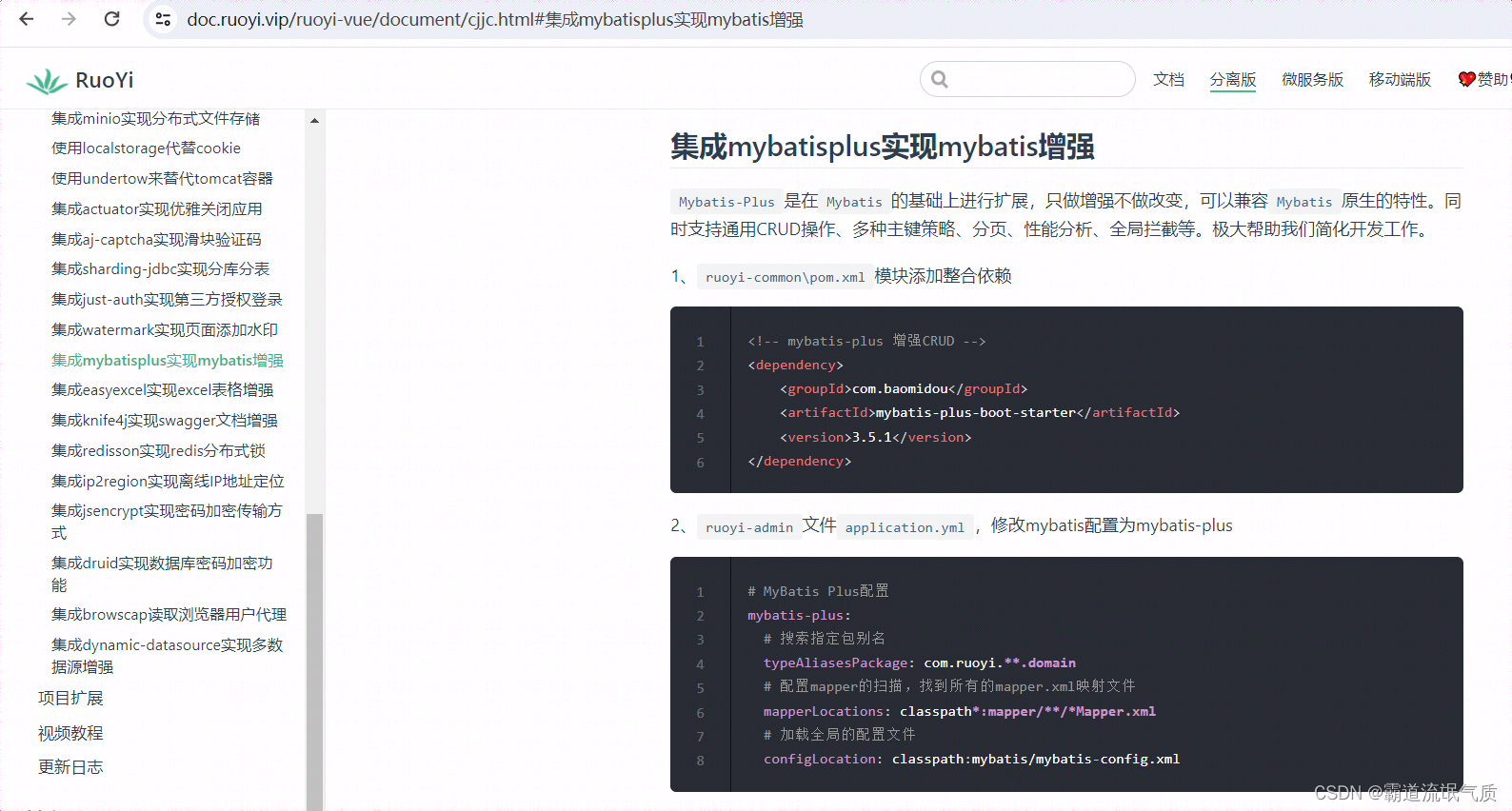Expand the 项目扩展 sidebar section
1512x811 pixels.
70,698
